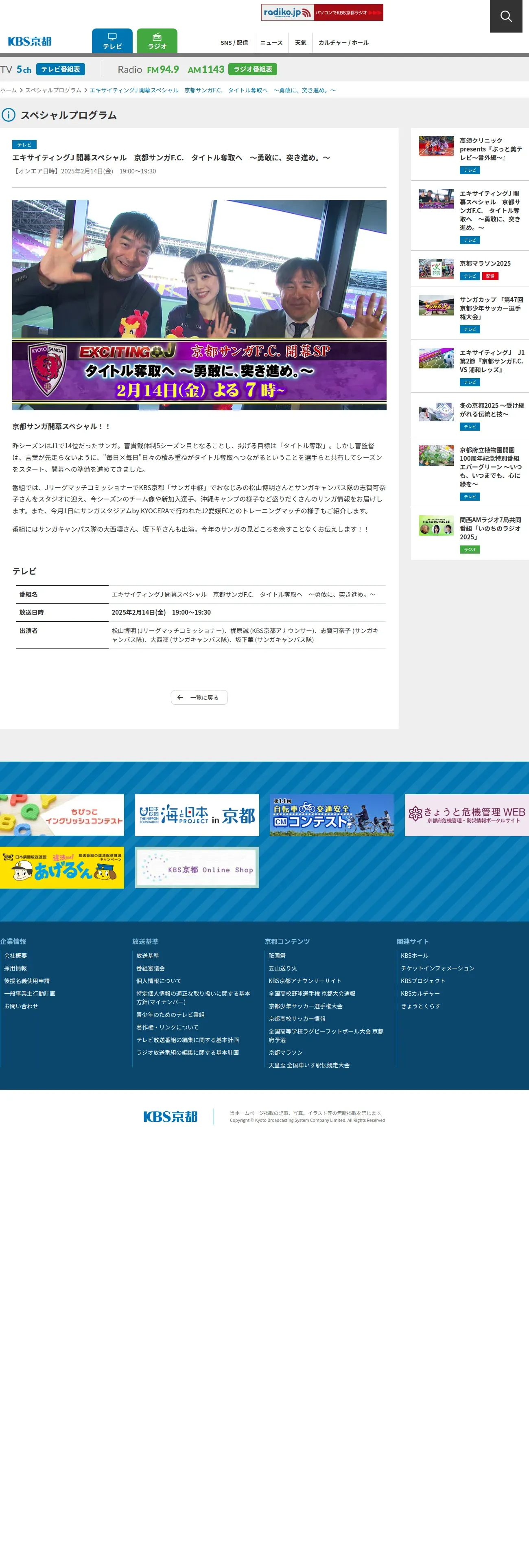This screenshot has width=529, height=1568.
Task: Open エキサイティングJ 開幕スペシャル sidebar item
Action: pos(469,215)
